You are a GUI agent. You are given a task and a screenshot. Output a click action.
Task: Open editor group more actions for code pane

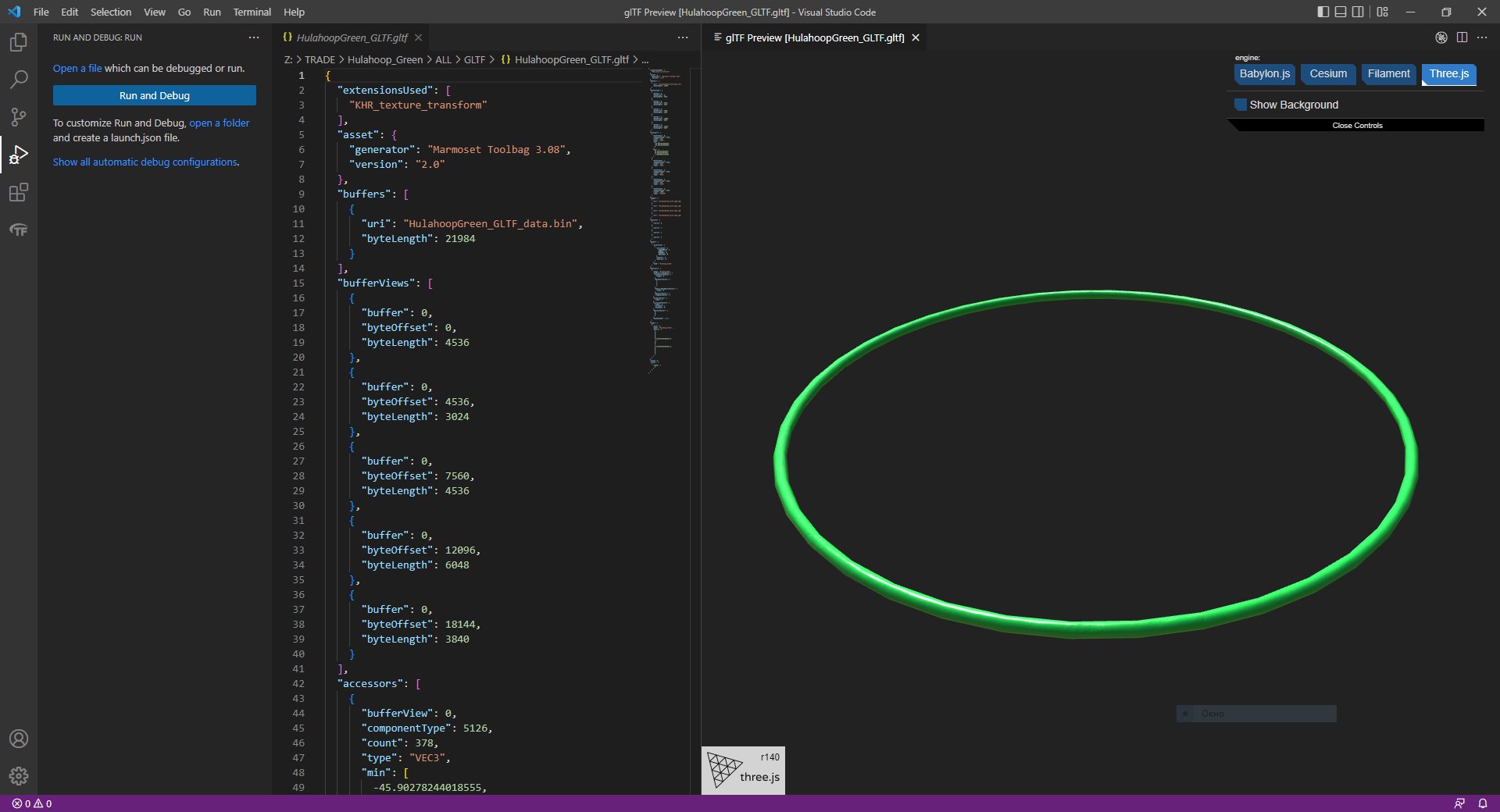683,37
